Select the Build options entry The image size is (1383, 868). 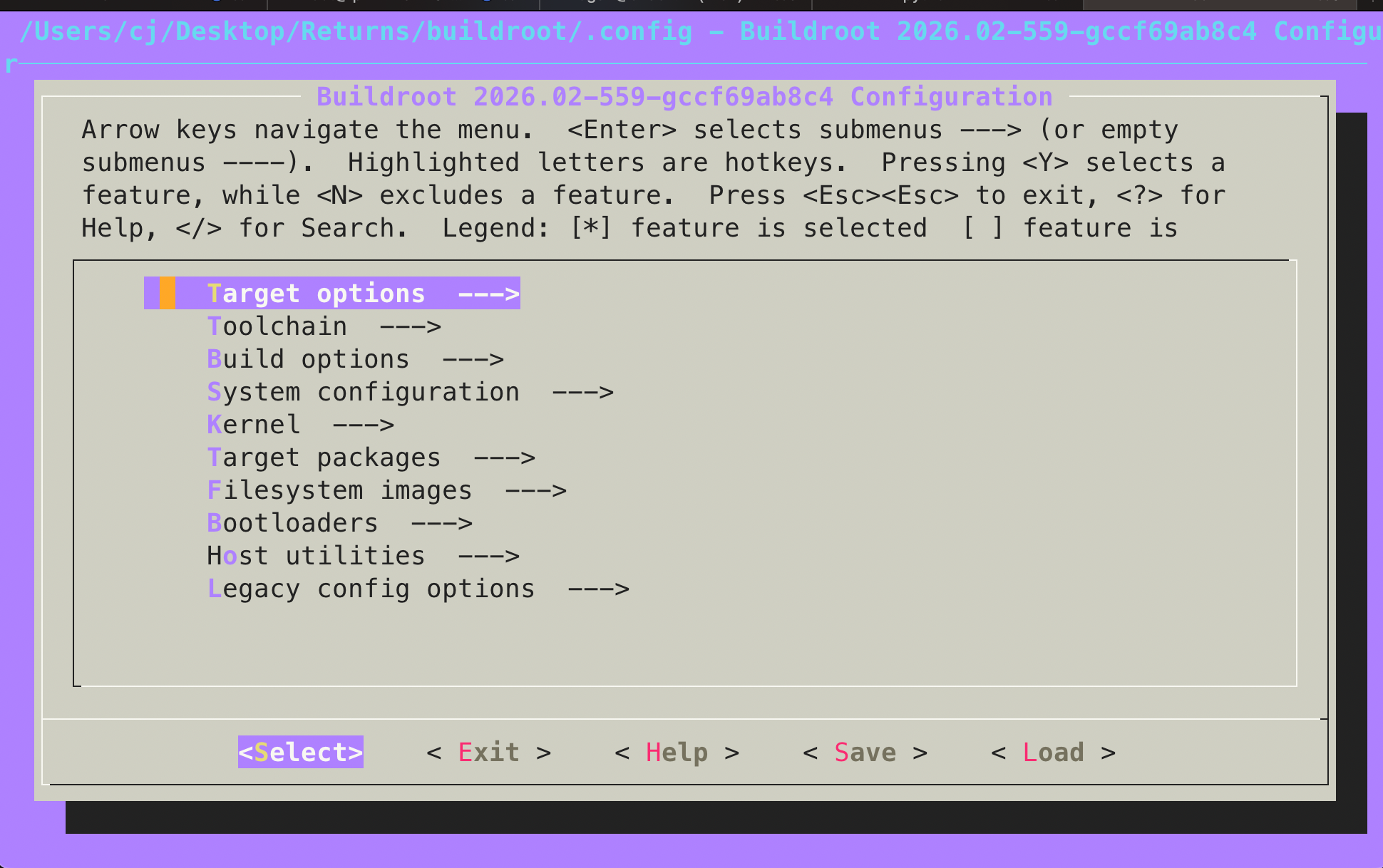pyautogui.click(x=355, y=359)
